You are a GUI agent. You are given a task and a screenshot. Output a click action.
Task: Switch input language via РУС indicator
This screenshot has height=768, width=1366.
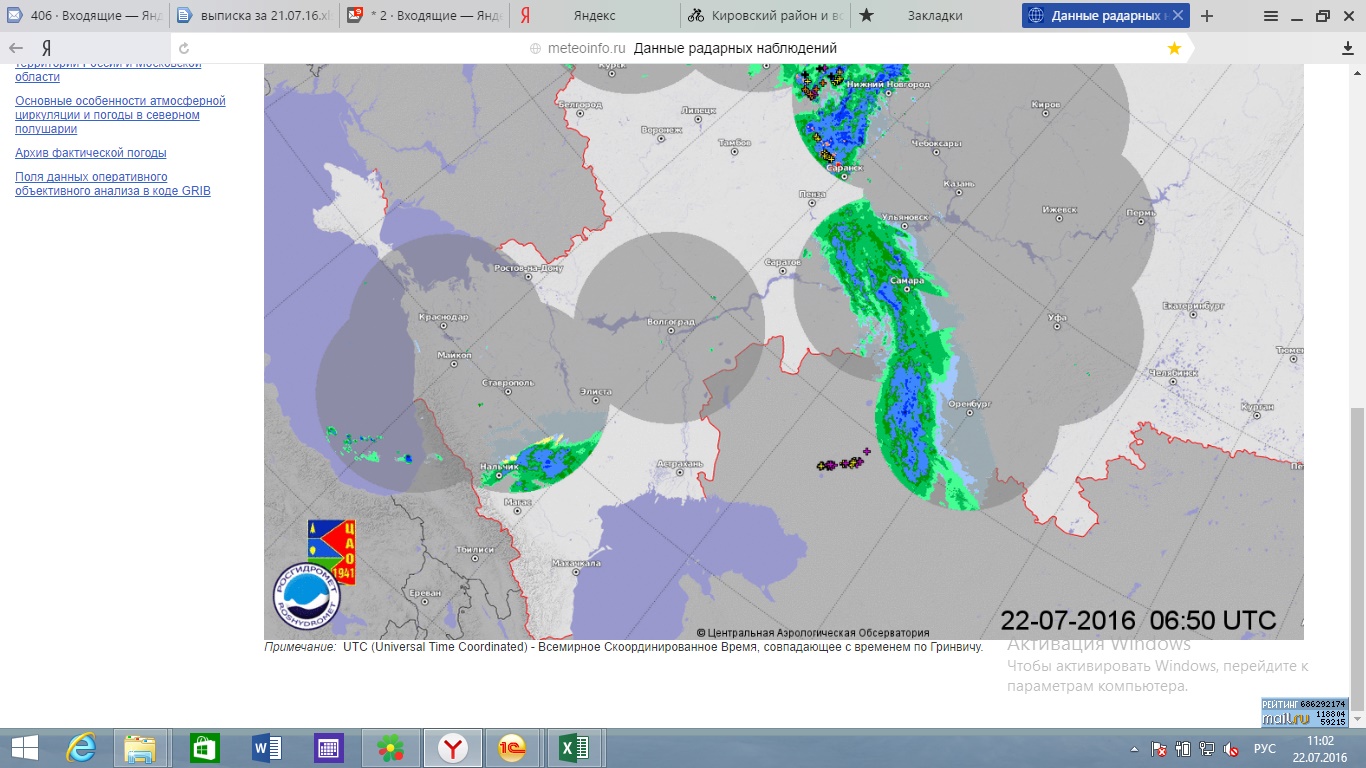coord(1265,749)
